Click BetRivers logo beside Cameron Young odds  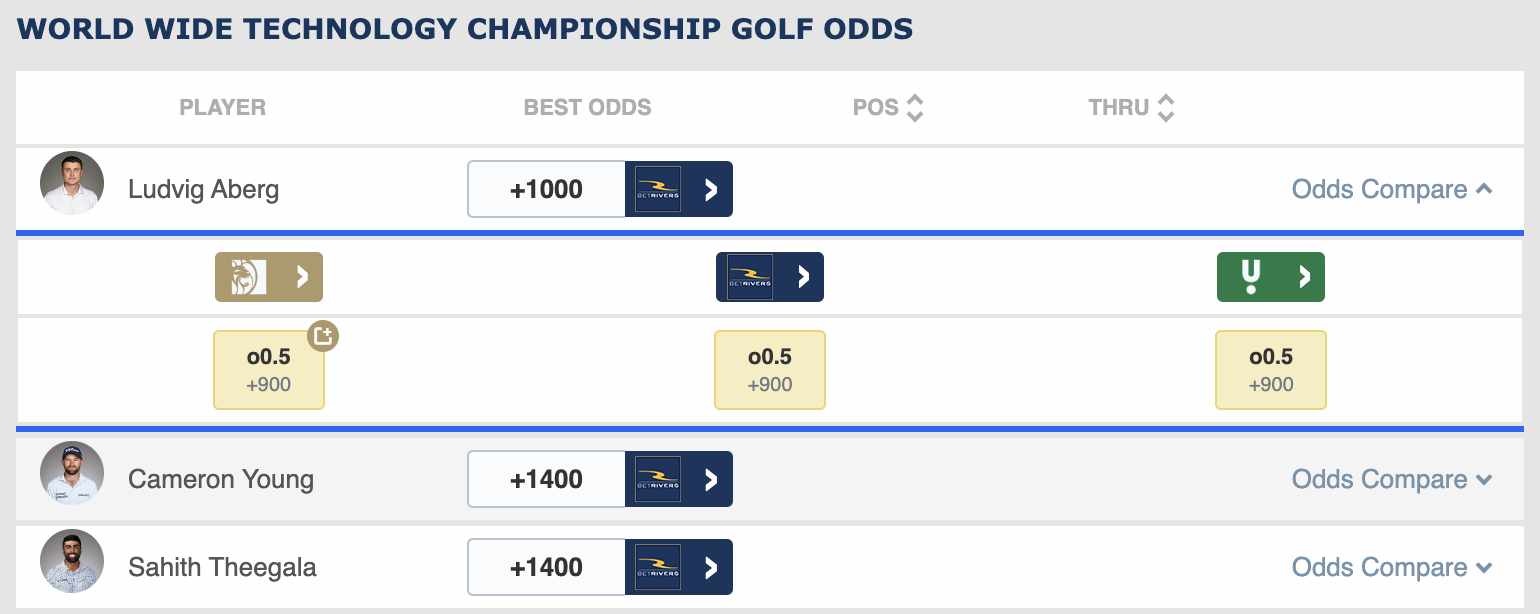pos(658,479)
